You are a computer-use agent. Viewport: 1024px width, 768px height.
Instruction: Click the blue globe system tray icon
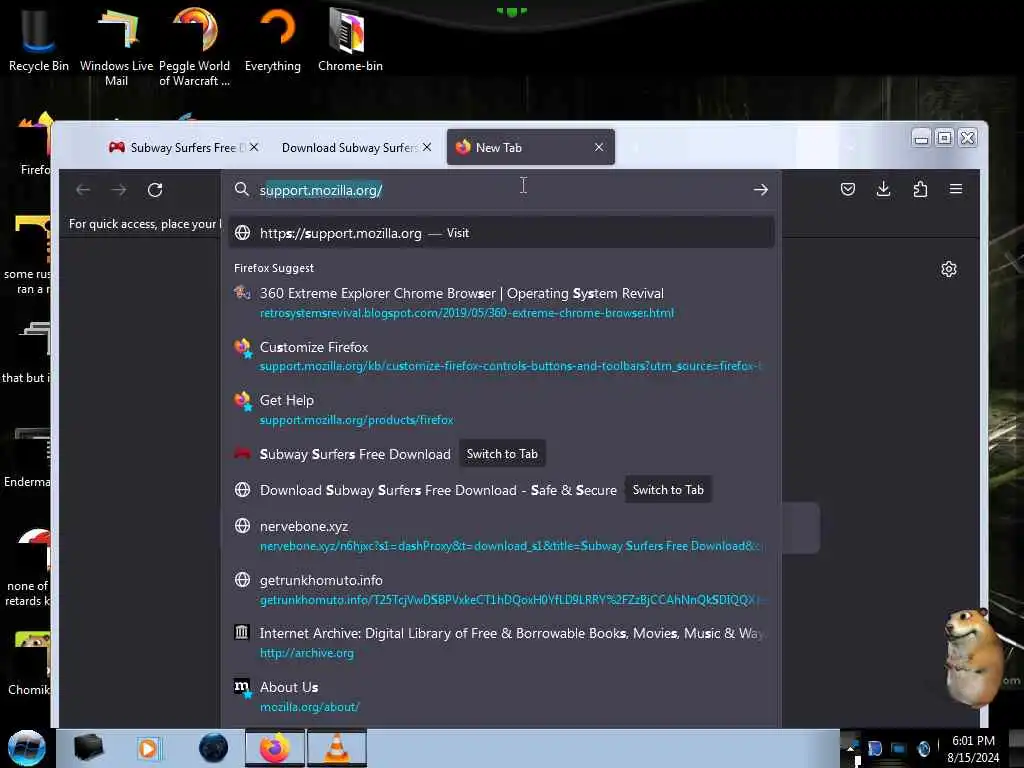[x=923, y=748]
